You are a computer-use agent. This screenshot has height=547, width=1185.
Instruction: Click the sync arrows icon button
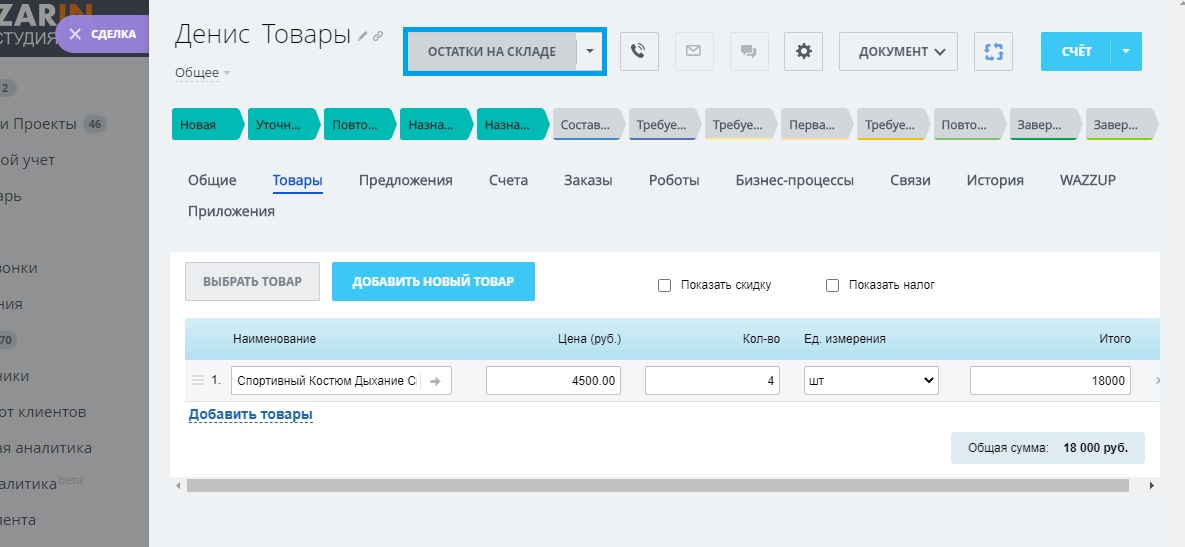[x=993, y=51]
